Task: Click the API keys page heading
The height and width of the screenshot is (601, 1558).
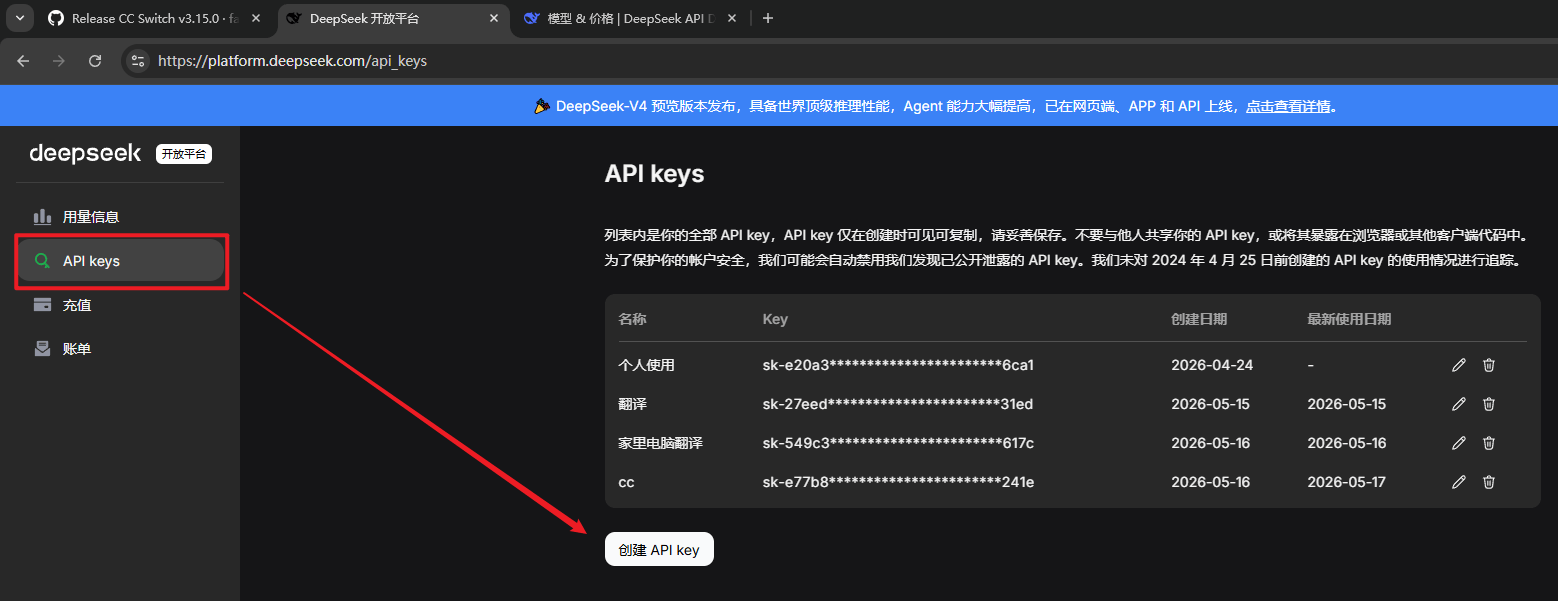Action: (x=654, y=174)
